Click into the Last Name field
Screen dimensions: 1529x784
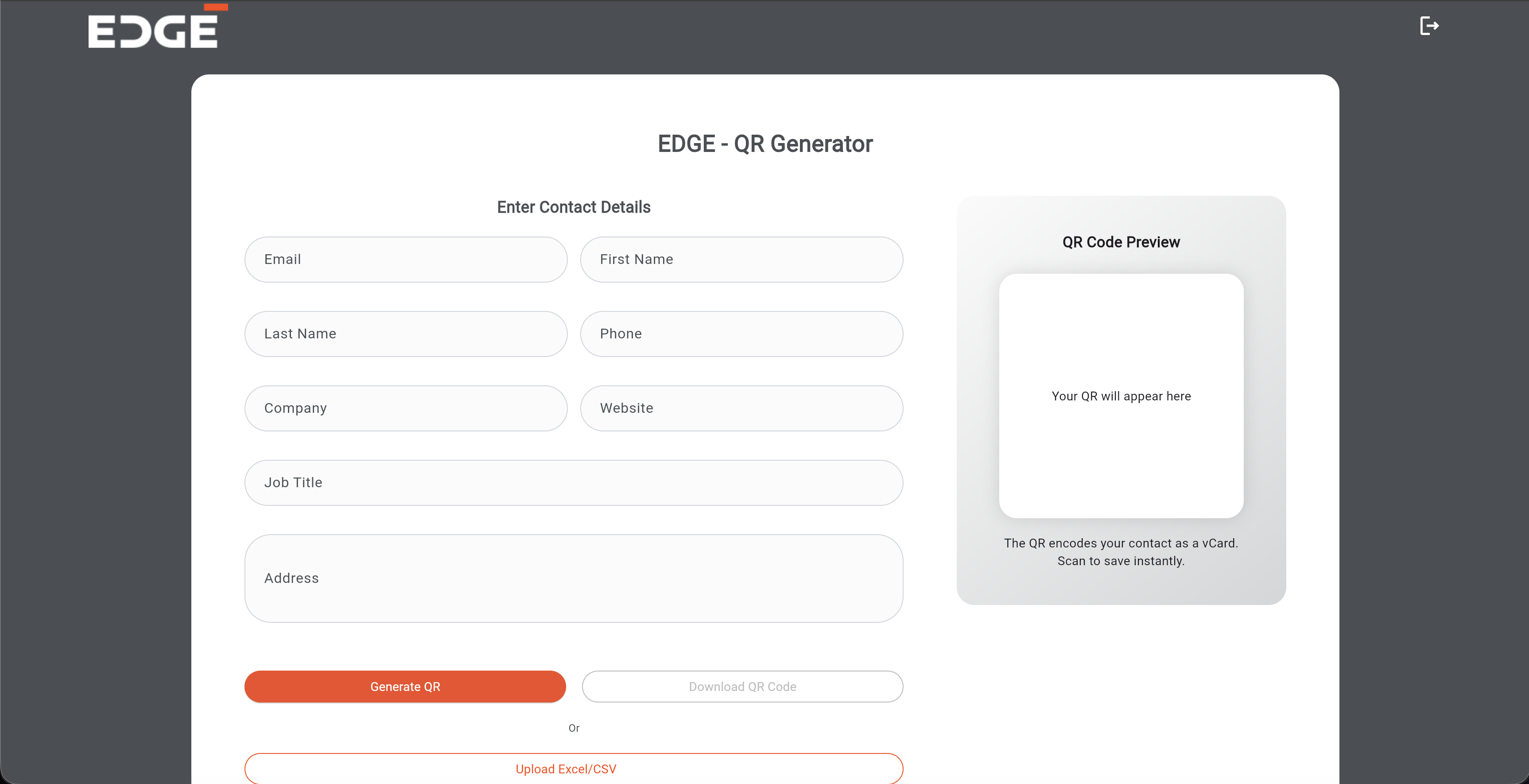pos(405,334)
